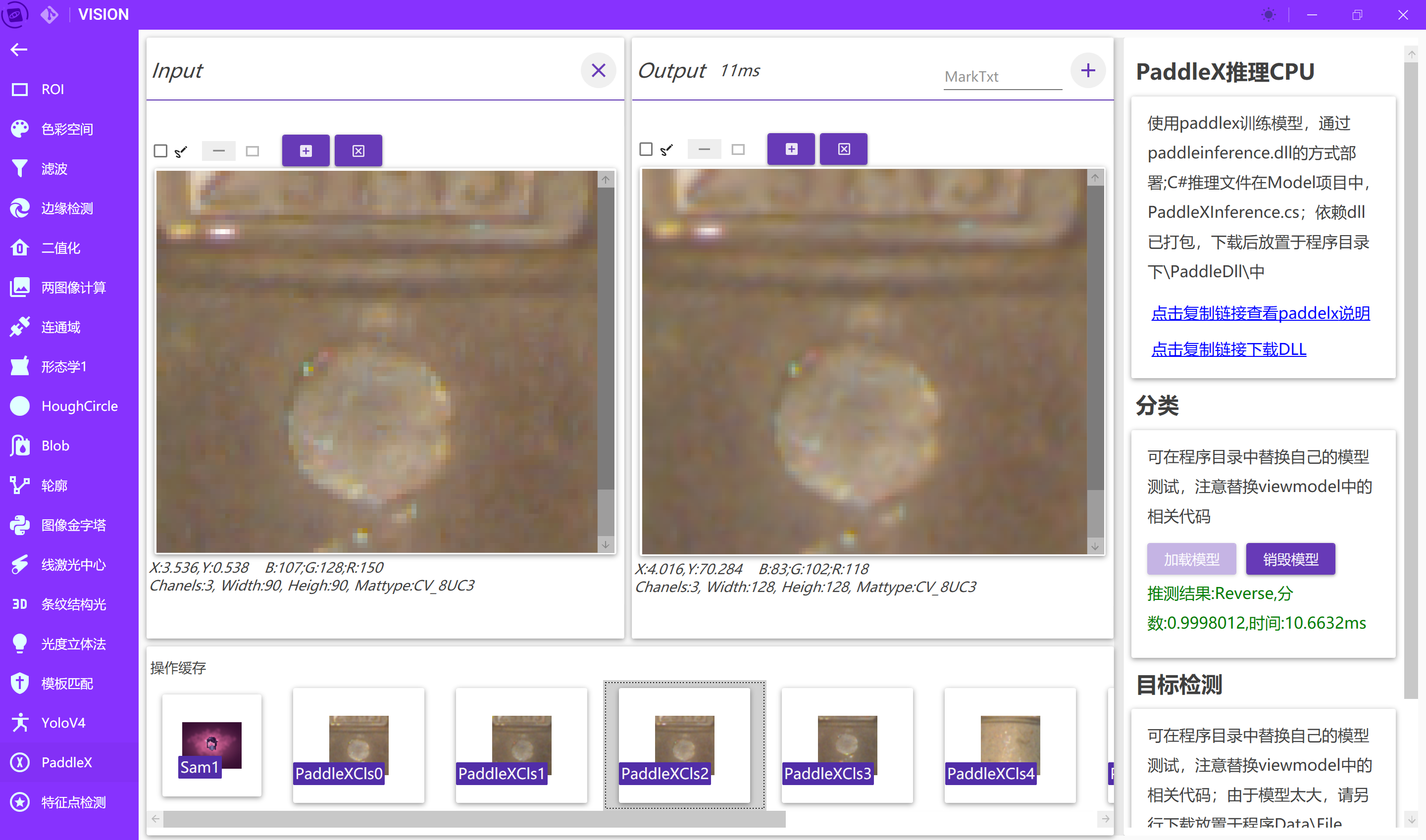Select the YoloV4 sidebar item
The height and width of the screenshot is (840, 1426).
pos(63,722)
